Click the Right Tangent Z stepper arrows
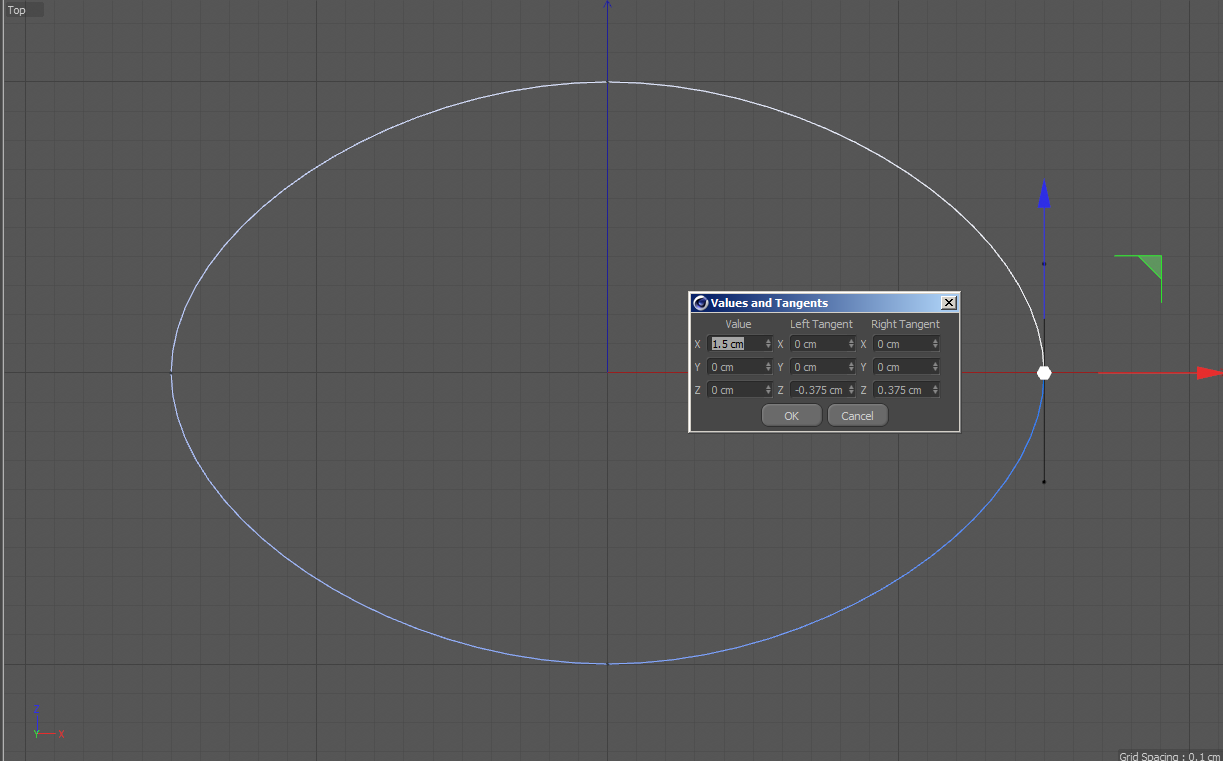This screenshot has height=761, width=1223. [935, 390]
